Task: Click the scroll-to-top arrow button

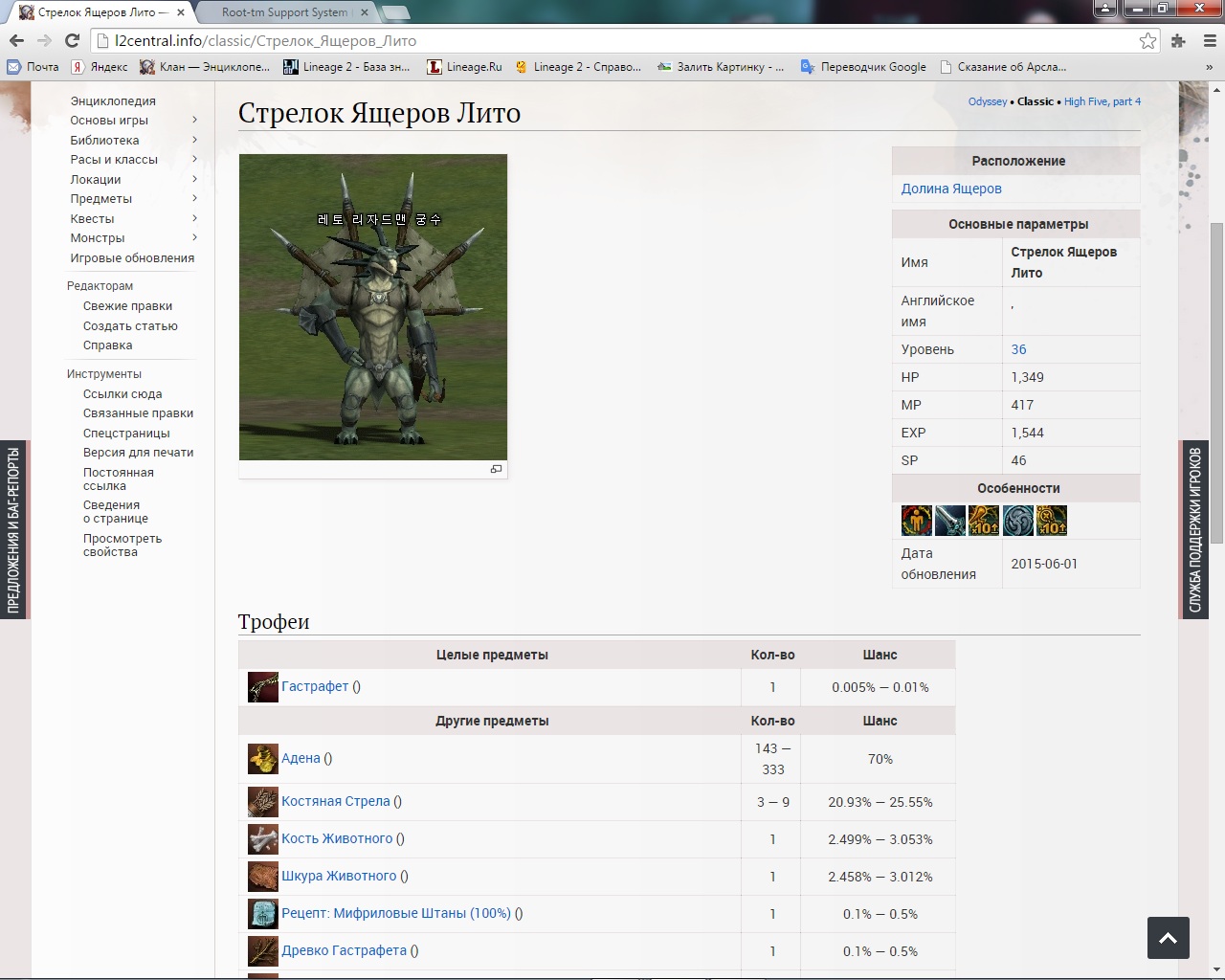Action: [1168, 938]
